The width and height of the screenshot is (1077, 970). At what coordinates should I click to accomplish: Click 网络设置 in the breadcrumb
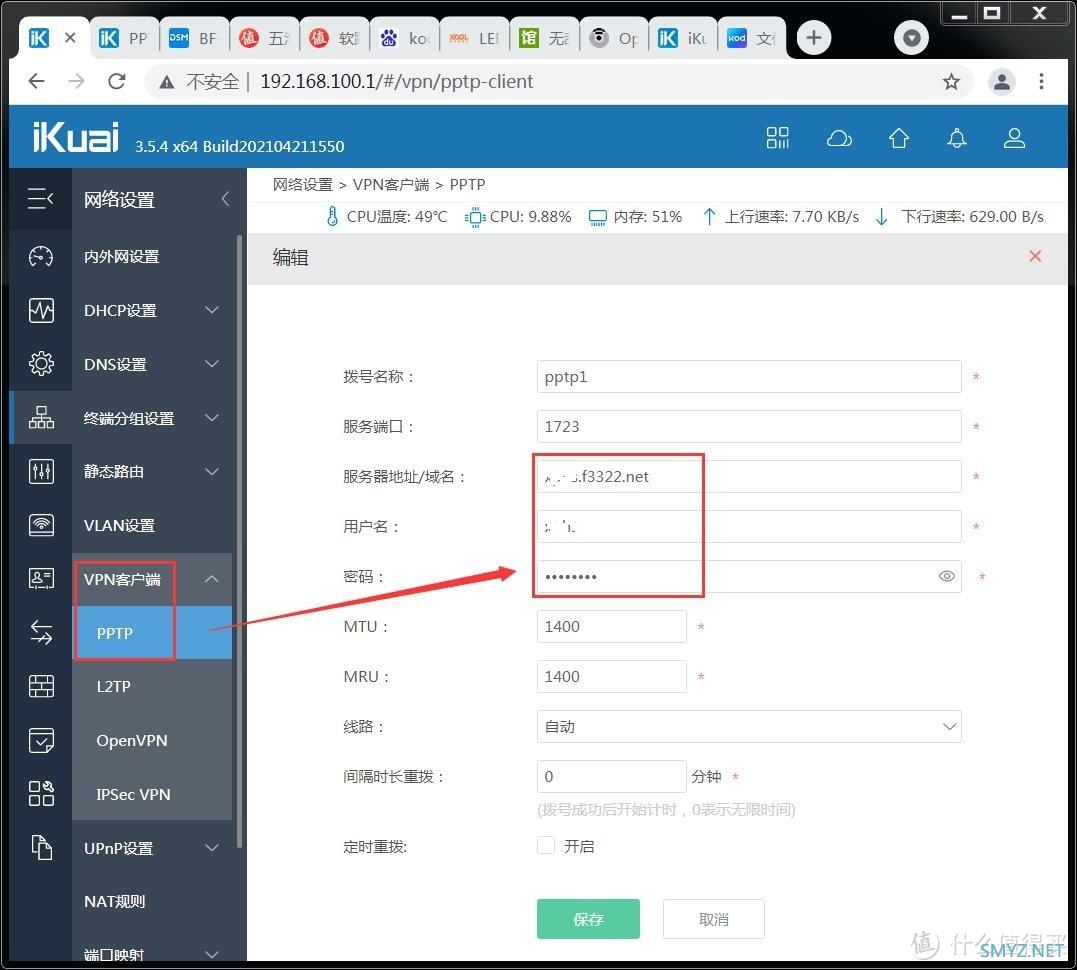302,184
